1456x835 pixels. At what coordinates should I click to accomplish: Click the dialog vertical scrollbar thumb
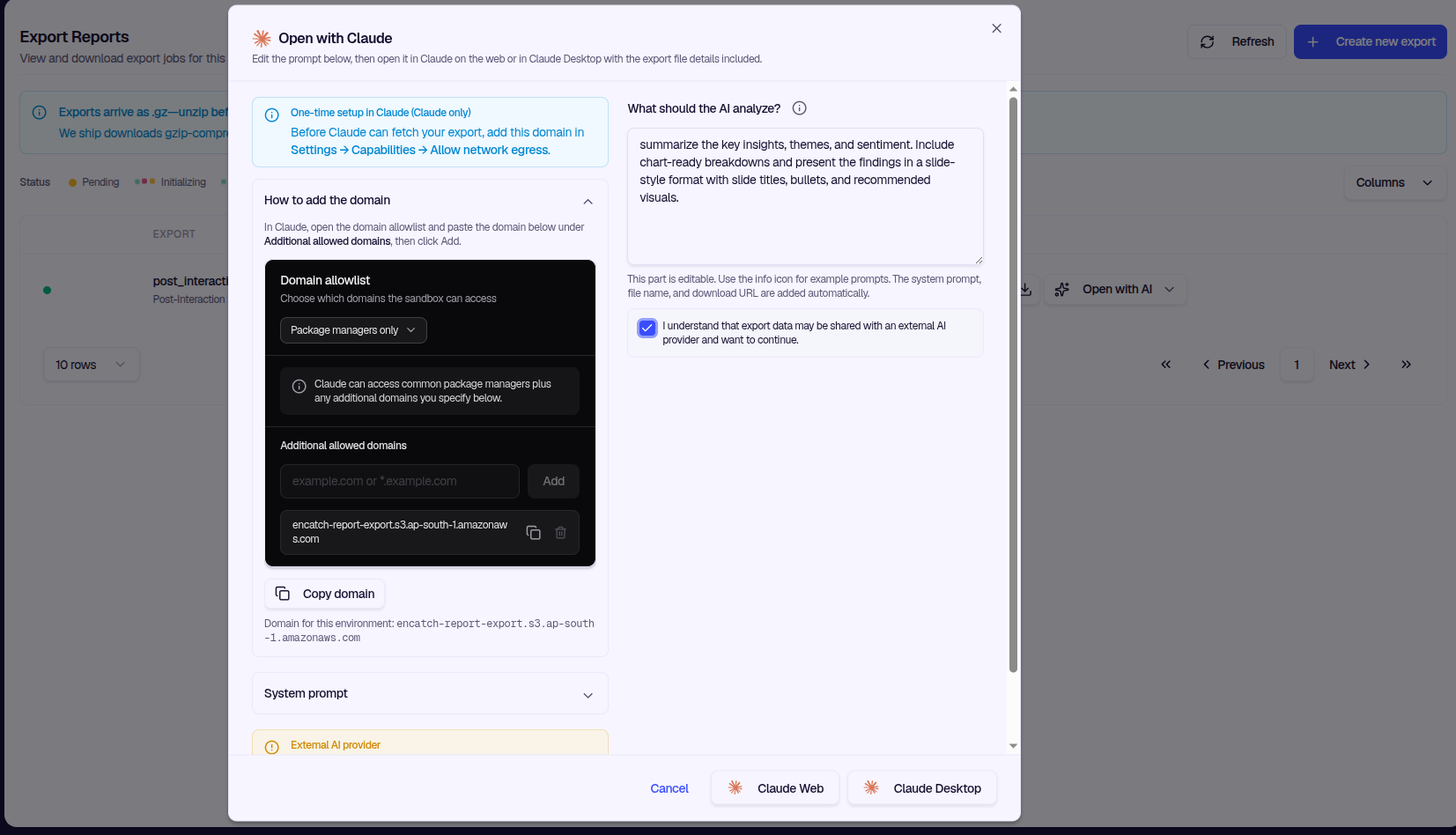[x=1013, y=384]
